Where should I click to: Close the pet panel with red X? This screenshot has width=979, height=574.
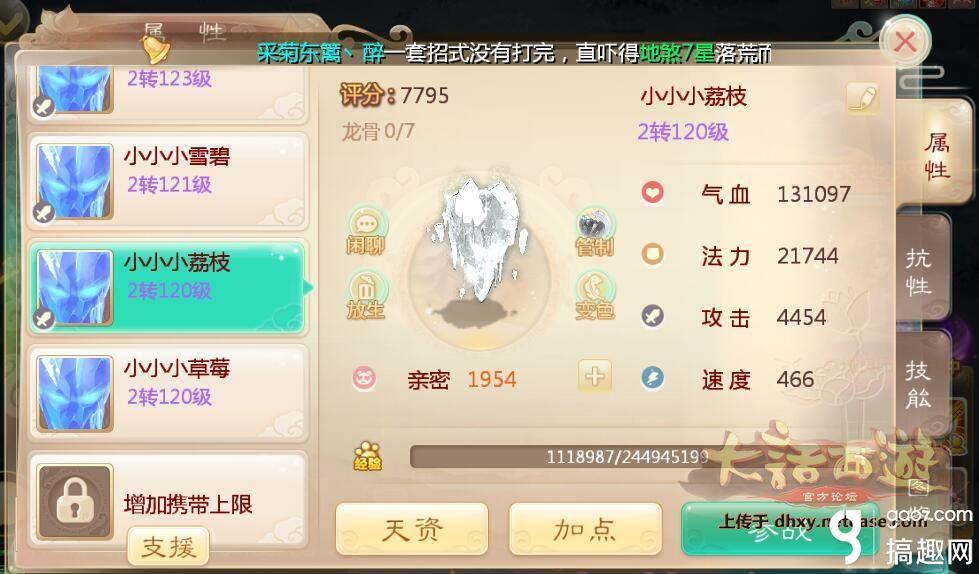[905, 42]
